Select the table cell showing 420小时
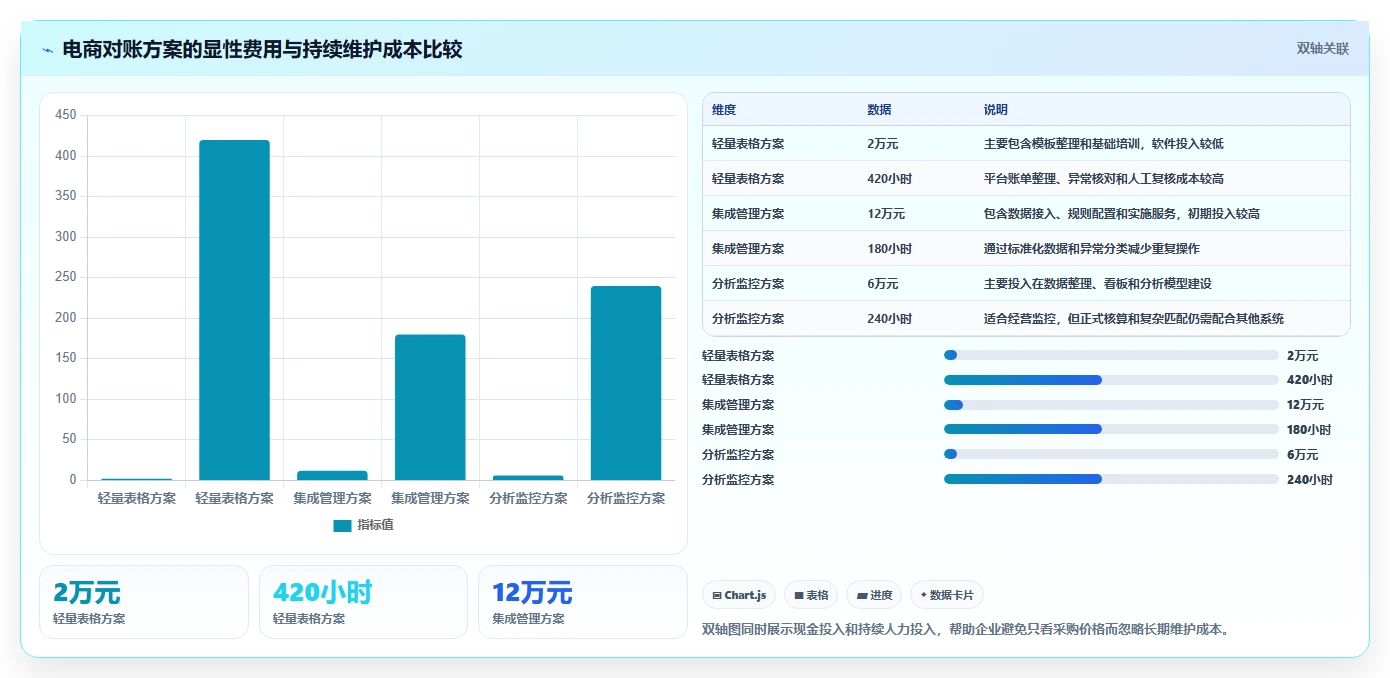 point(889,179)
